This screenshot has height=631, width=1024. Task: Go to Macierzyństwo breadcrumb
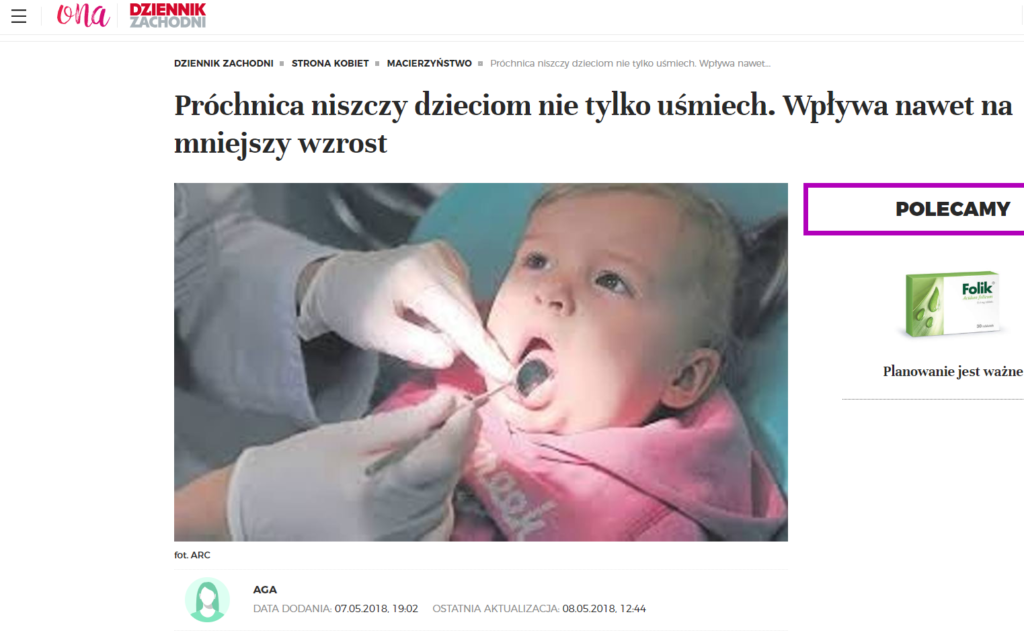[x=429, y=63]
